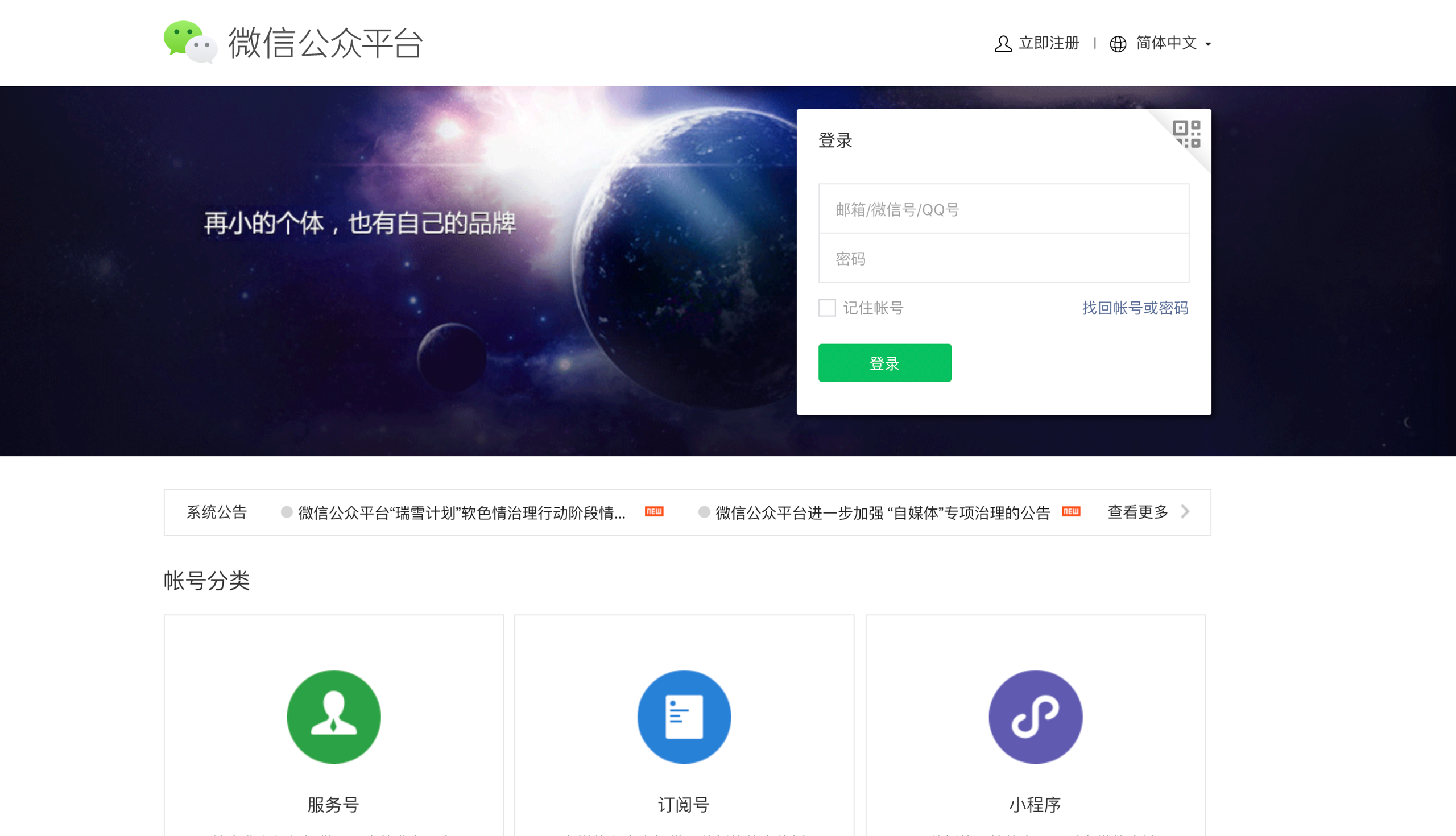Click the 记住帐号 label text

[x=873, y=308]
